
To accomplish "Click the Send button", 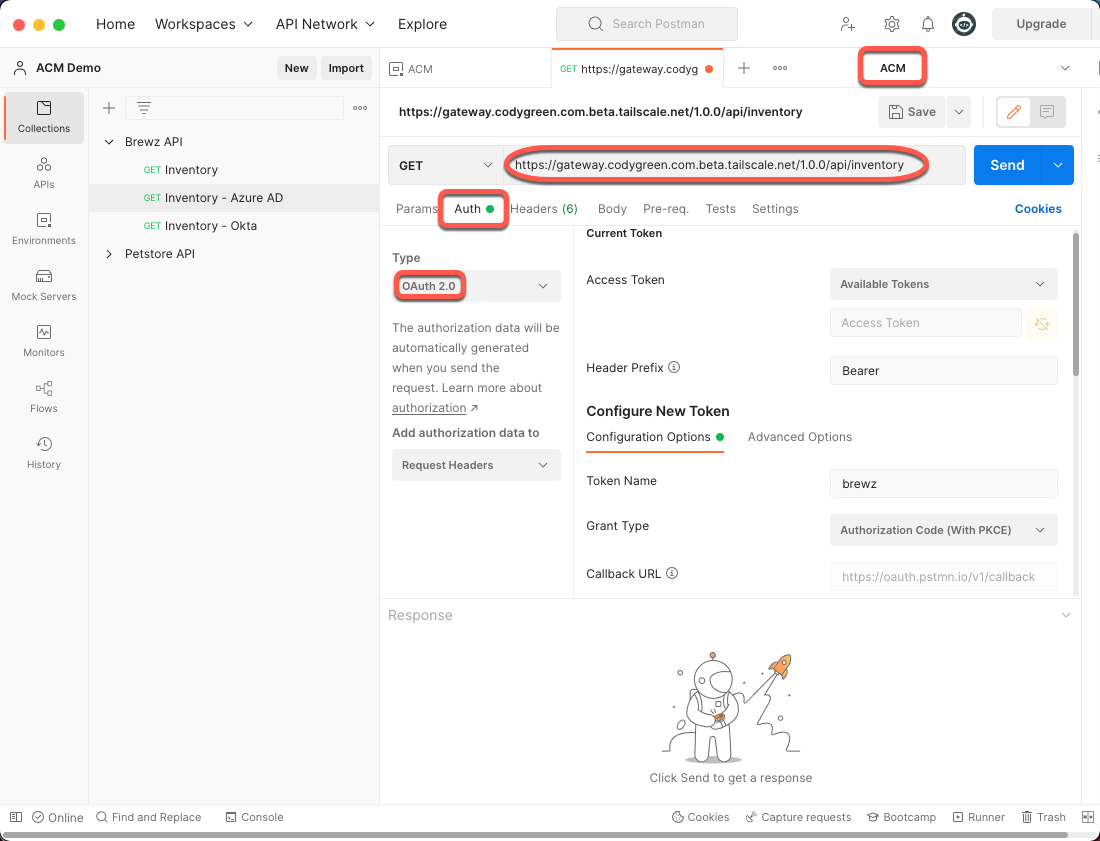I will pos(1007,165).
